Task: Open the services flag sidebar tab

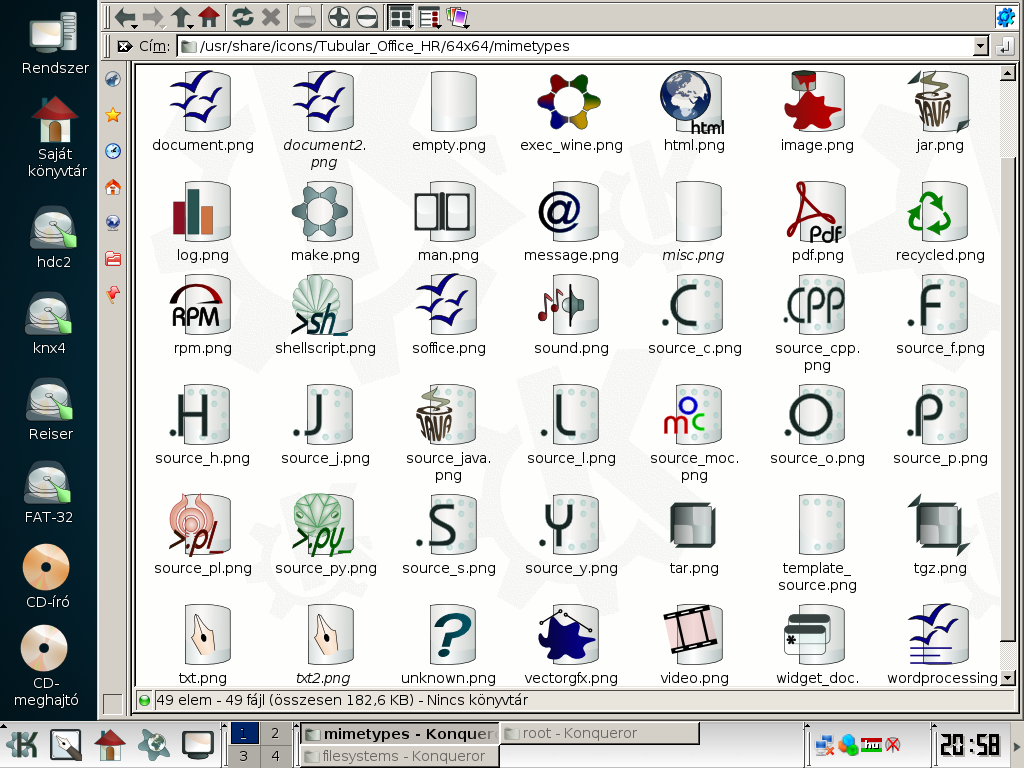Action: pyautogui.click(x=113, y=295)
